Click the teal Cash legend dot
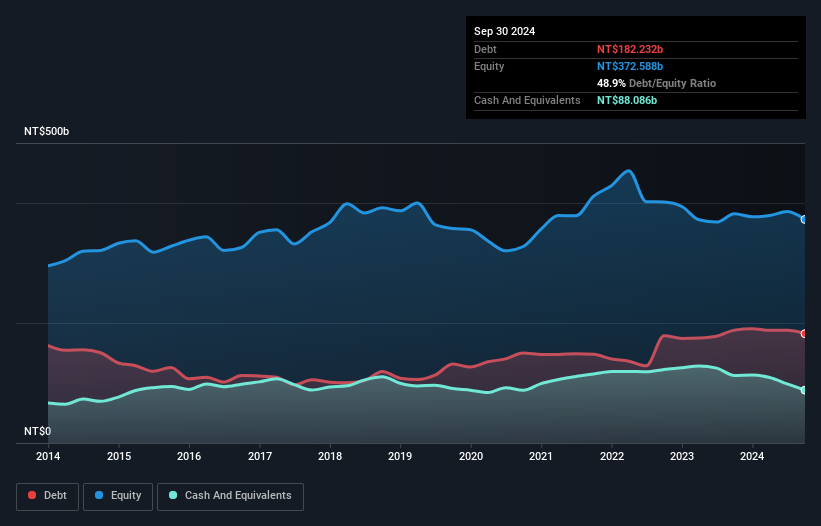Image resolution: width=821 pixels, height=526 pixels. 173,495
